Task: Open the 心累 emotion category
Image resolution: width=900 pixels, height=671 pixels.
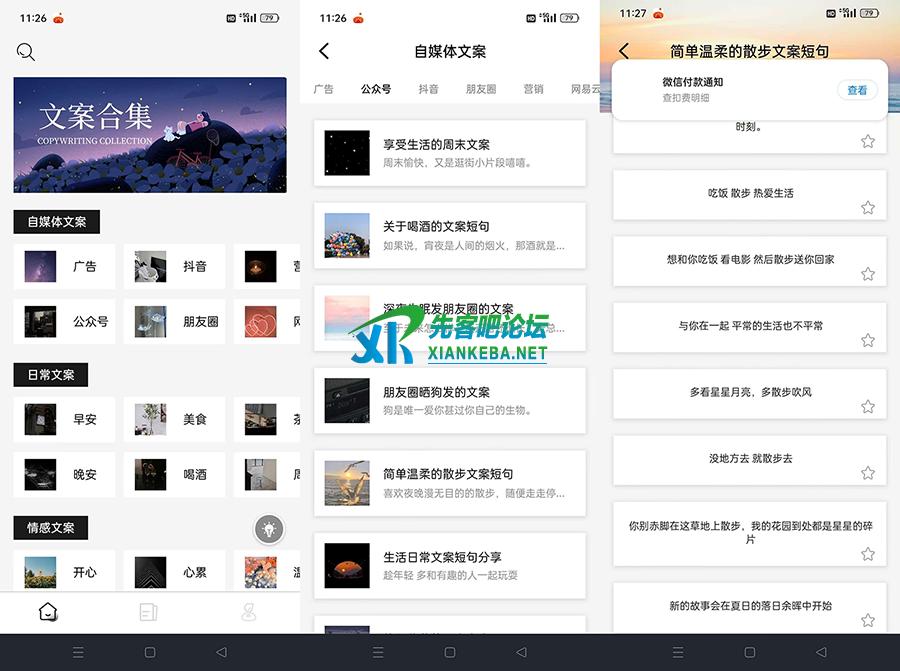Action: pyautogui.click(x=174, y=573)
